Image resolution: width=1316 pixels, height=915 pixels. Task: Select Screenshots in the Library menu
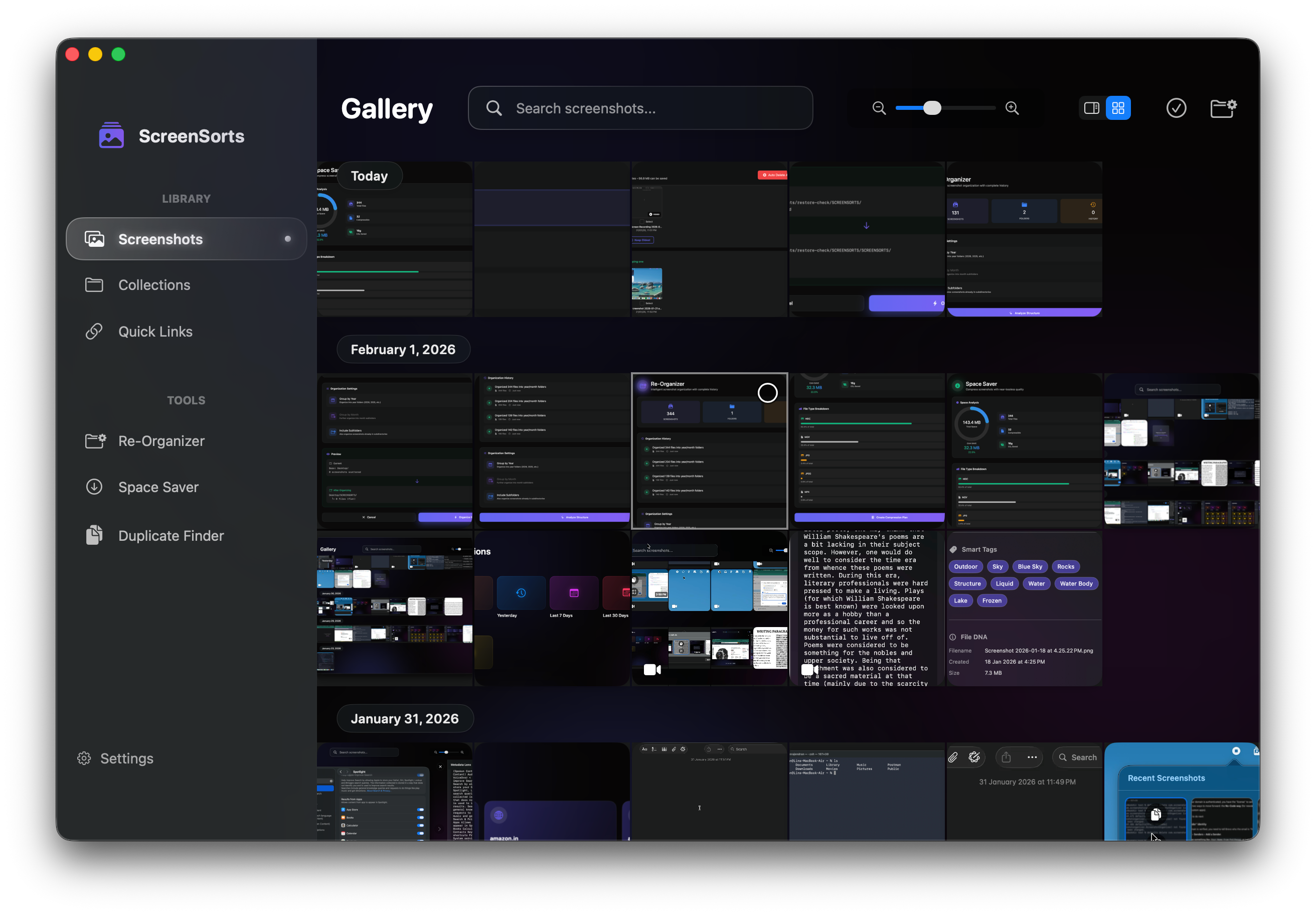[x=160, y=239]
